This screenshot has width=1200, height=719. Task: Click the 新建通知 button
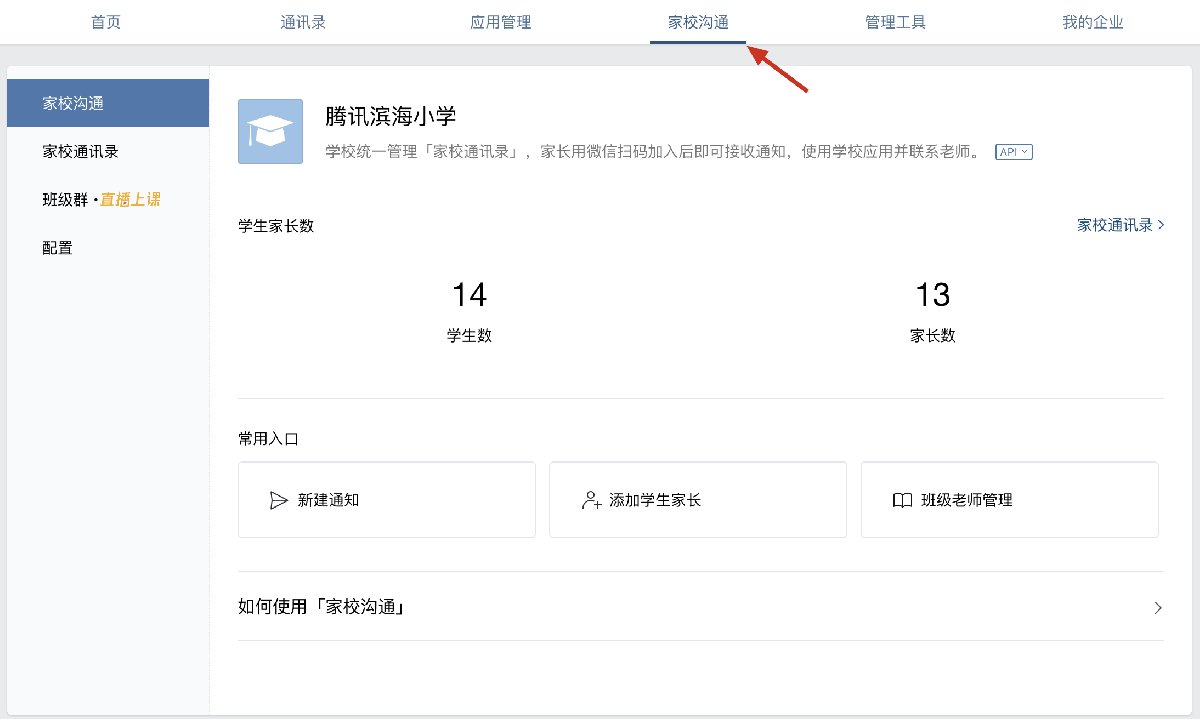pyautogui.click(x=387, y=500)
